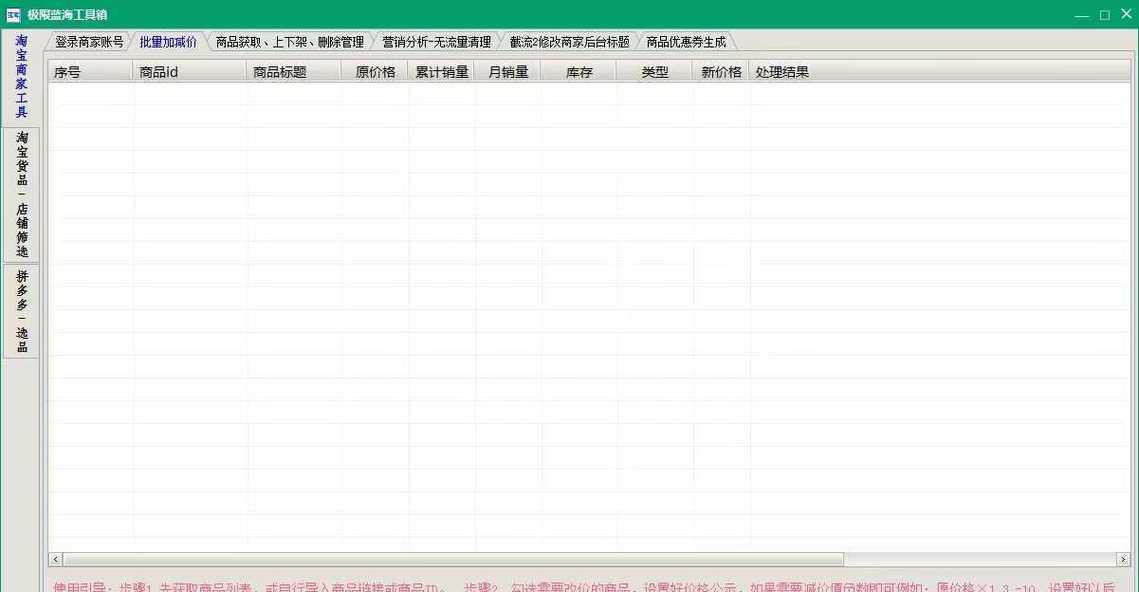Maximize the 极限蓝海工具箱 window

[1104, 15]
